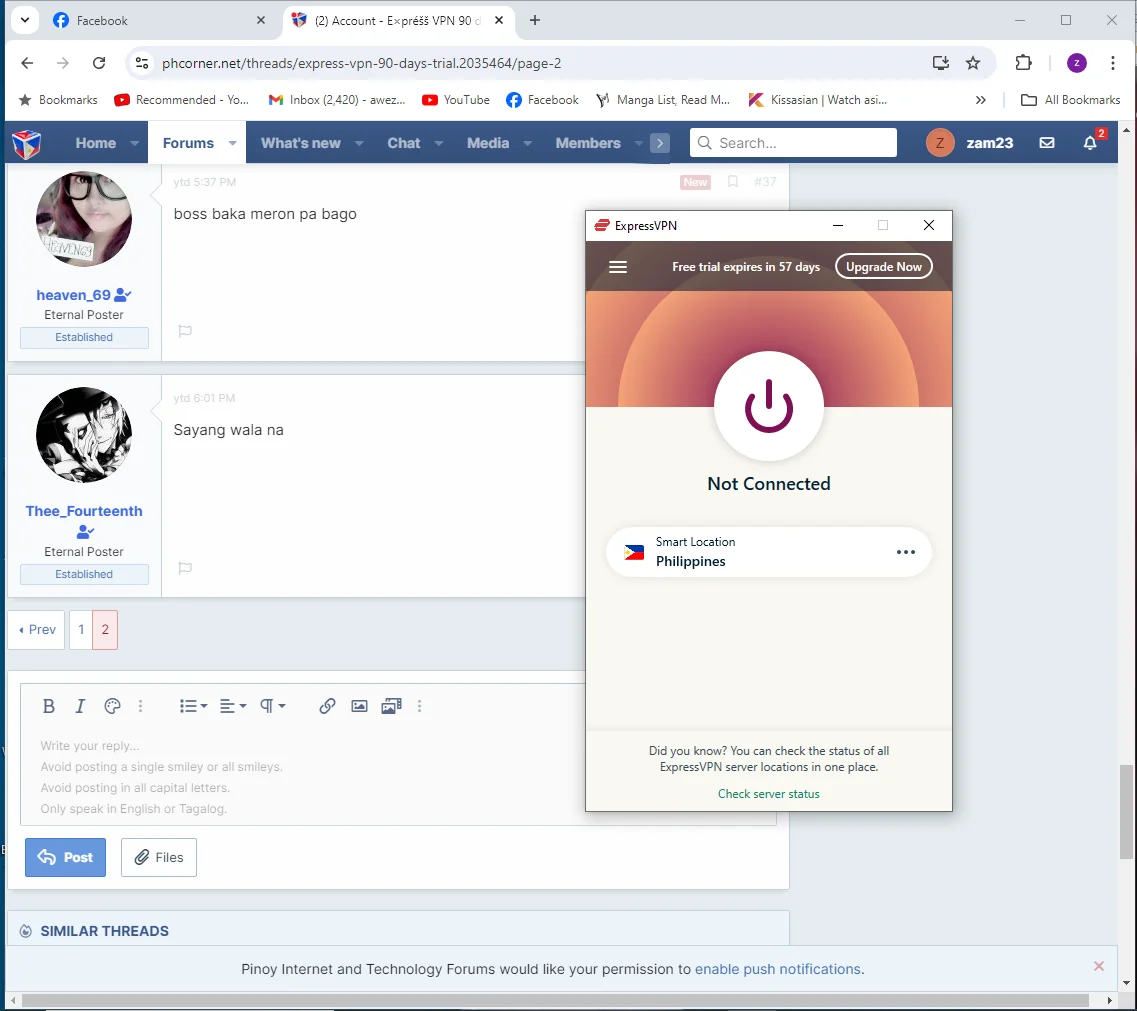The width and height of the screenshot is (1137, 1011).
Task: Reload the page in Chrome
Action: click(x=99, y=63)
